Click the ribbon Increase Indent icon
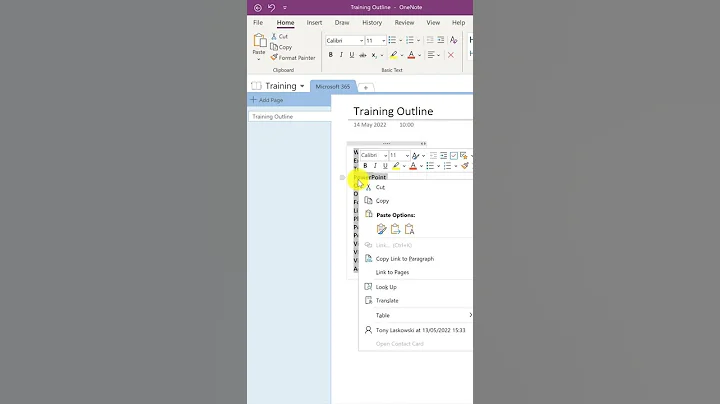Image resolution: width=720 pixels, height=404 pixels. point(441,40)
